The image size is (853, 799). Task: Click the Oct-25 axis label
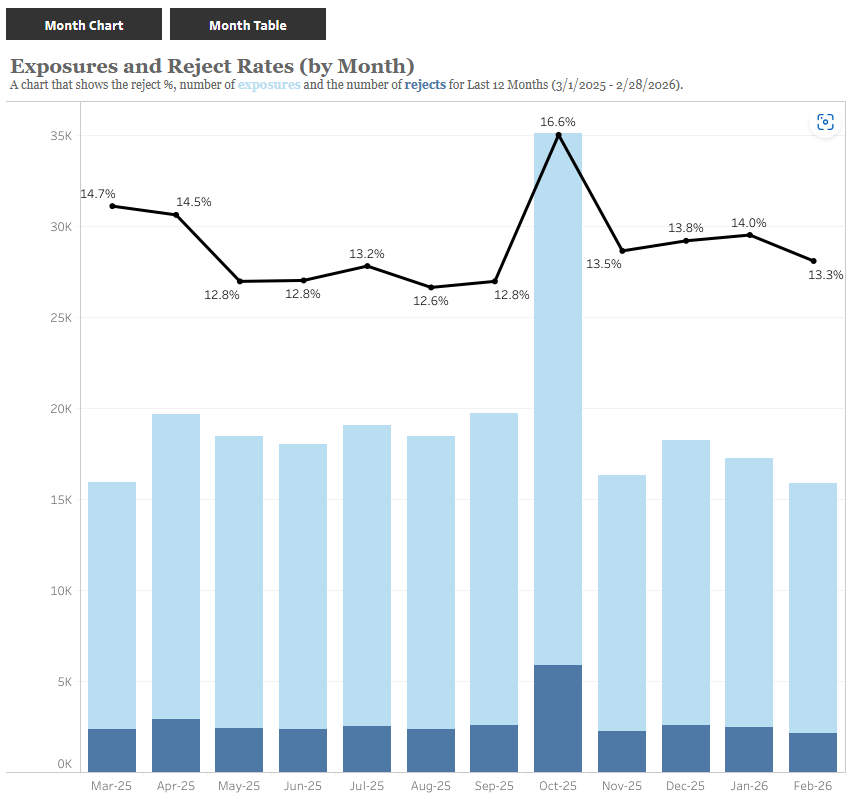[x=557, y=786]
